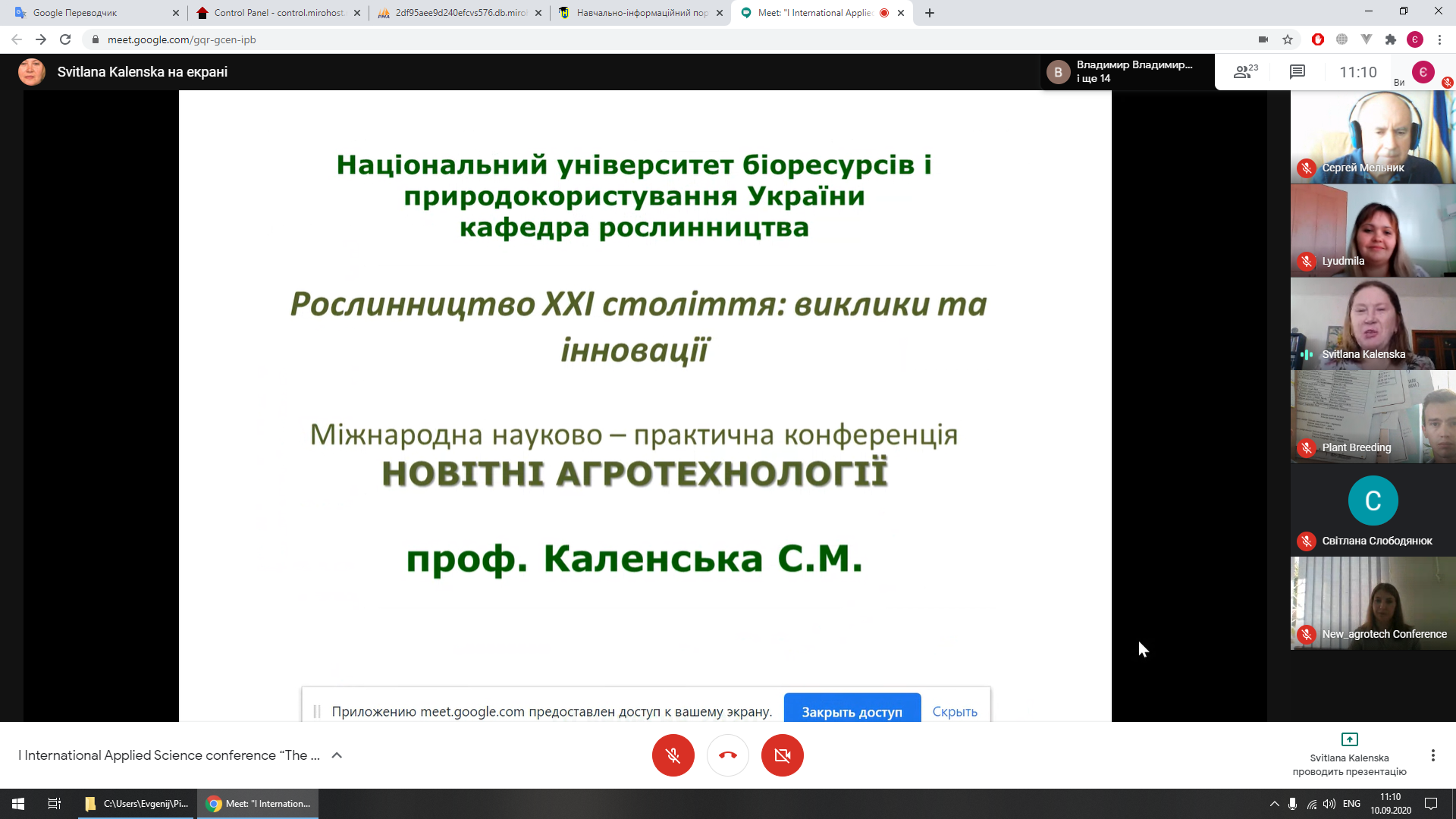The height and width of the screenshot is (819, 1456).
Task: Show hidden system tray icons
Action: (x=1274, y=804)
